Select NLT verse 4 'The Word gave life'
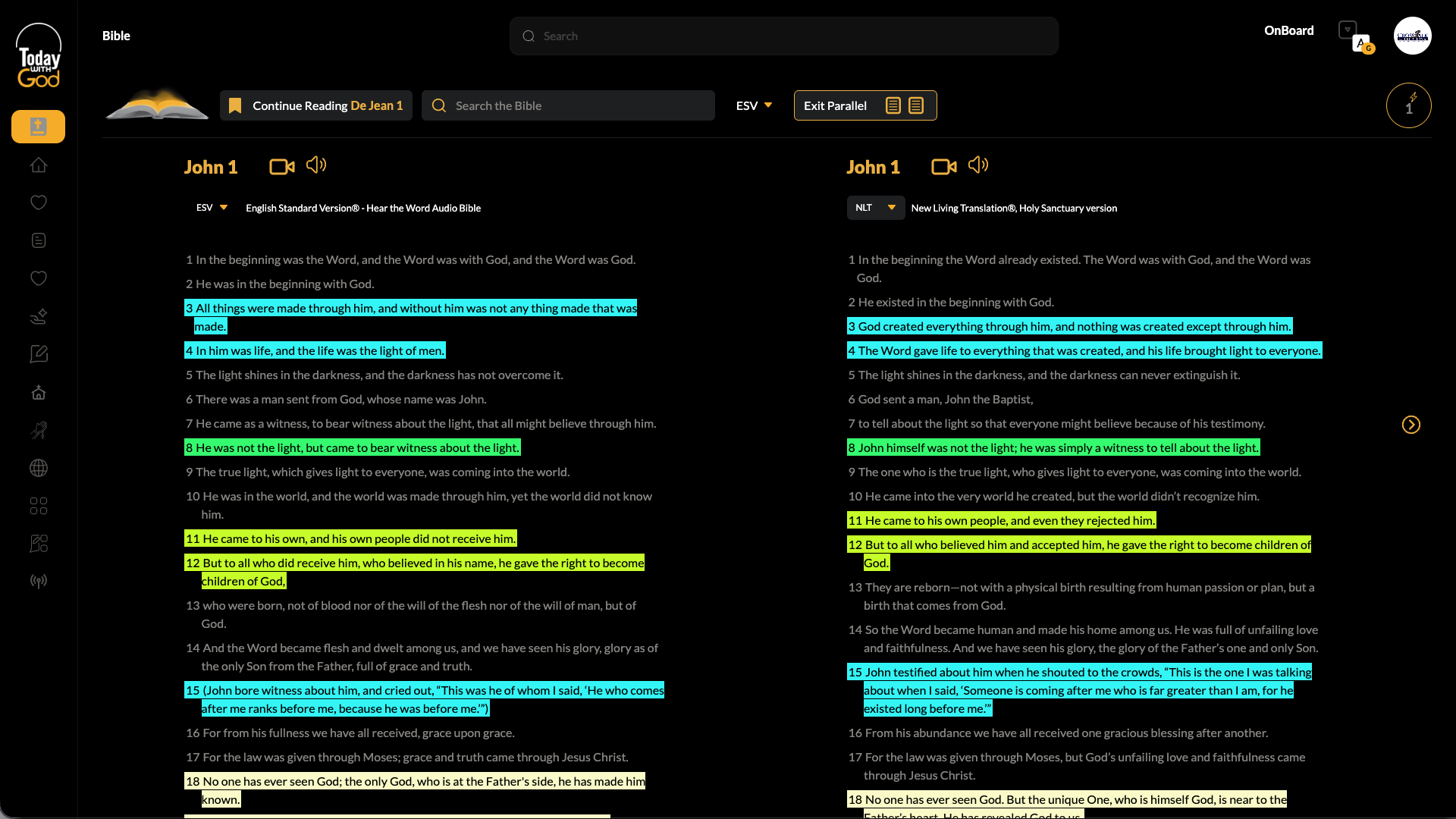Screen dimensions: 1456x819 tap(1084, 350)
